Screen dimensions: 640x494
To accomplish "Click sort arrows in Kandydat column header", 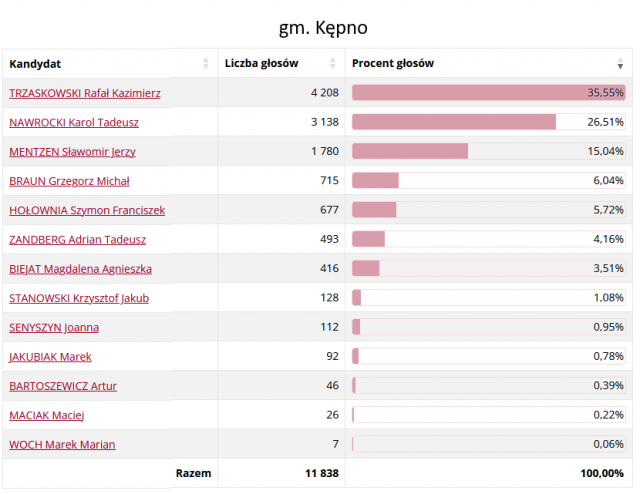I will tap(206, 63).
